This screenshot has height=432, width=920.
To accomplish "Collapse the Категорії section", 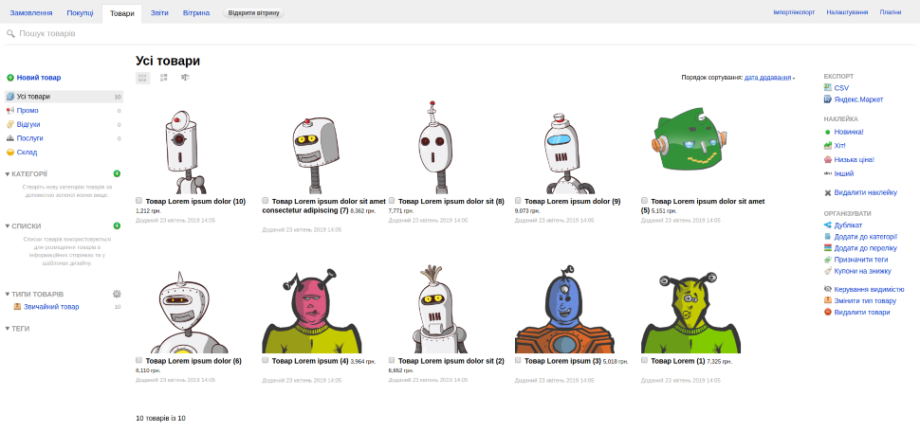I will point(8,174).
